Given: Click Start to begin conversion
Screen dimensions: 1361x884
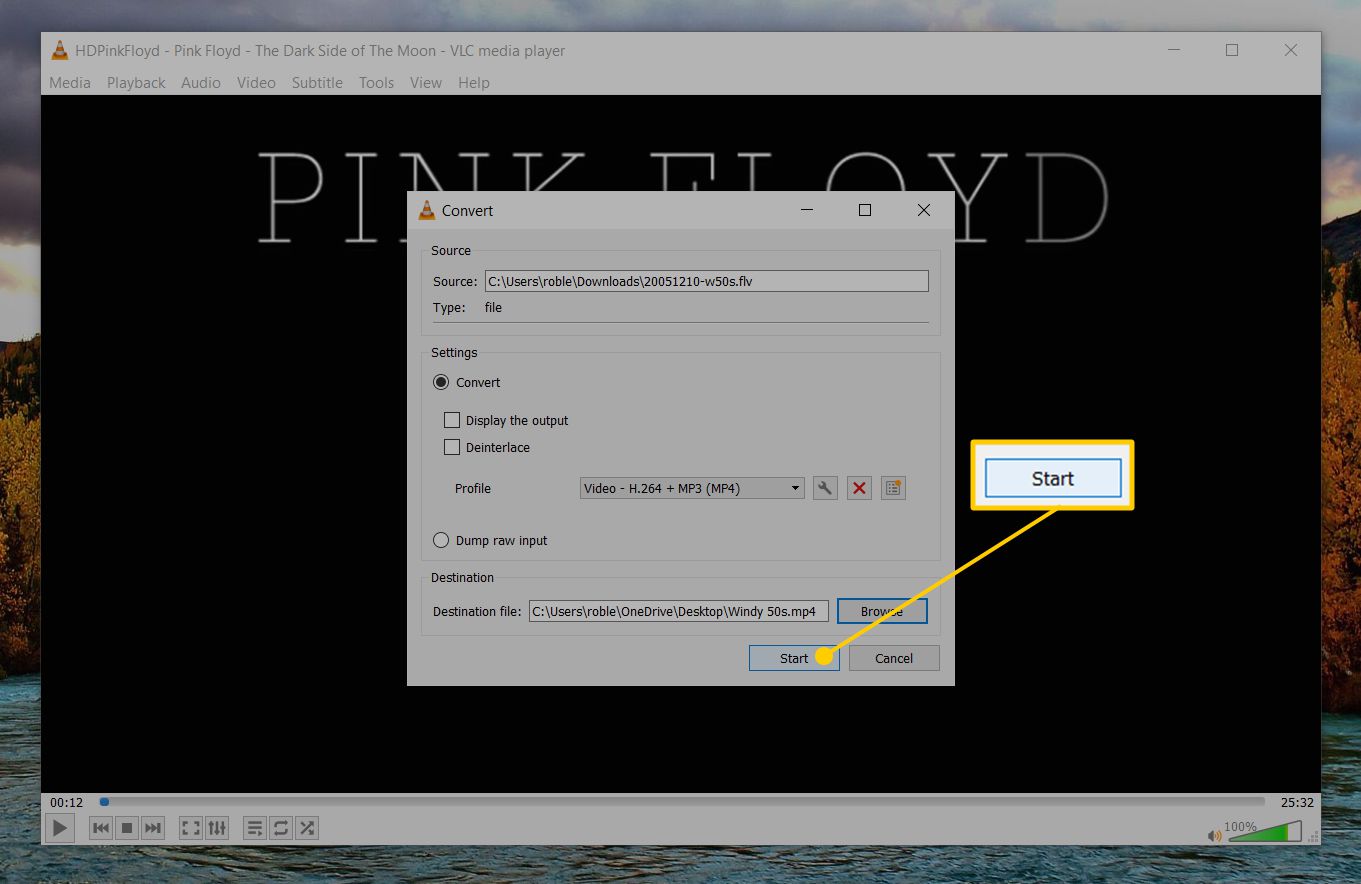Looking at the screenshot, I should [794, 658].
